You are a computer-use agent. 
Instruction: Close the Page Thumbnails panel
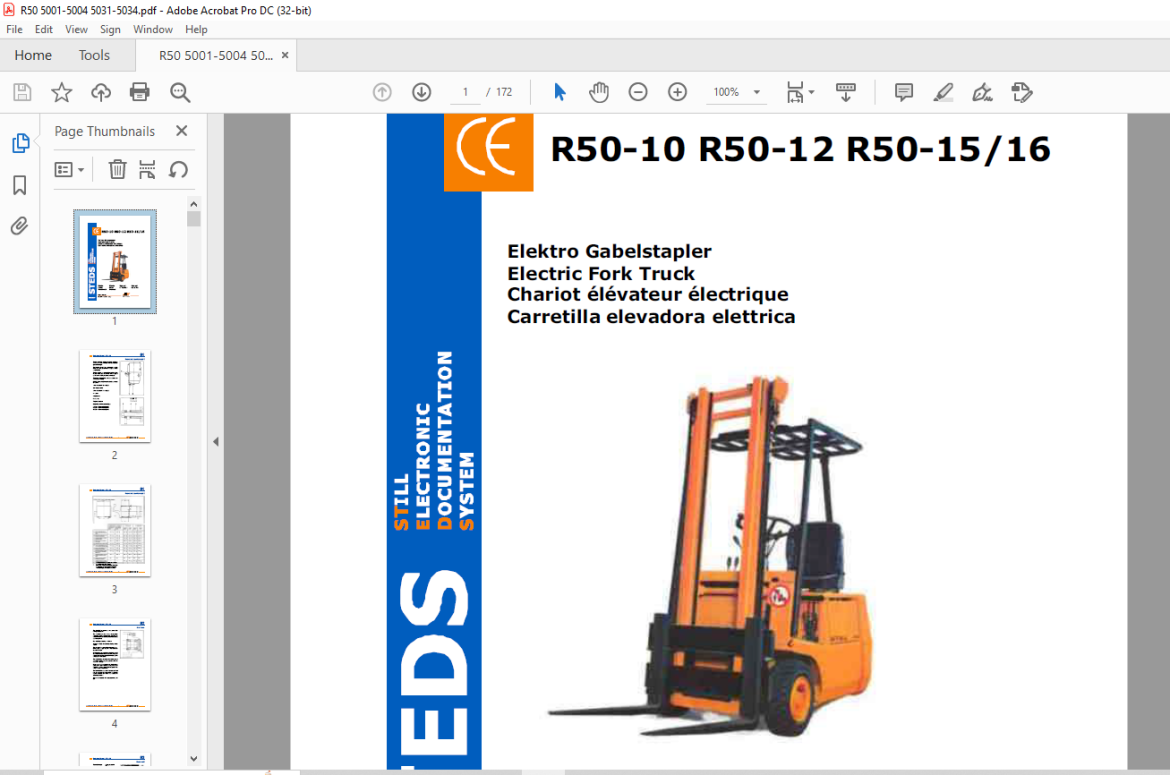pyautogui.click(x=181, y=131)
